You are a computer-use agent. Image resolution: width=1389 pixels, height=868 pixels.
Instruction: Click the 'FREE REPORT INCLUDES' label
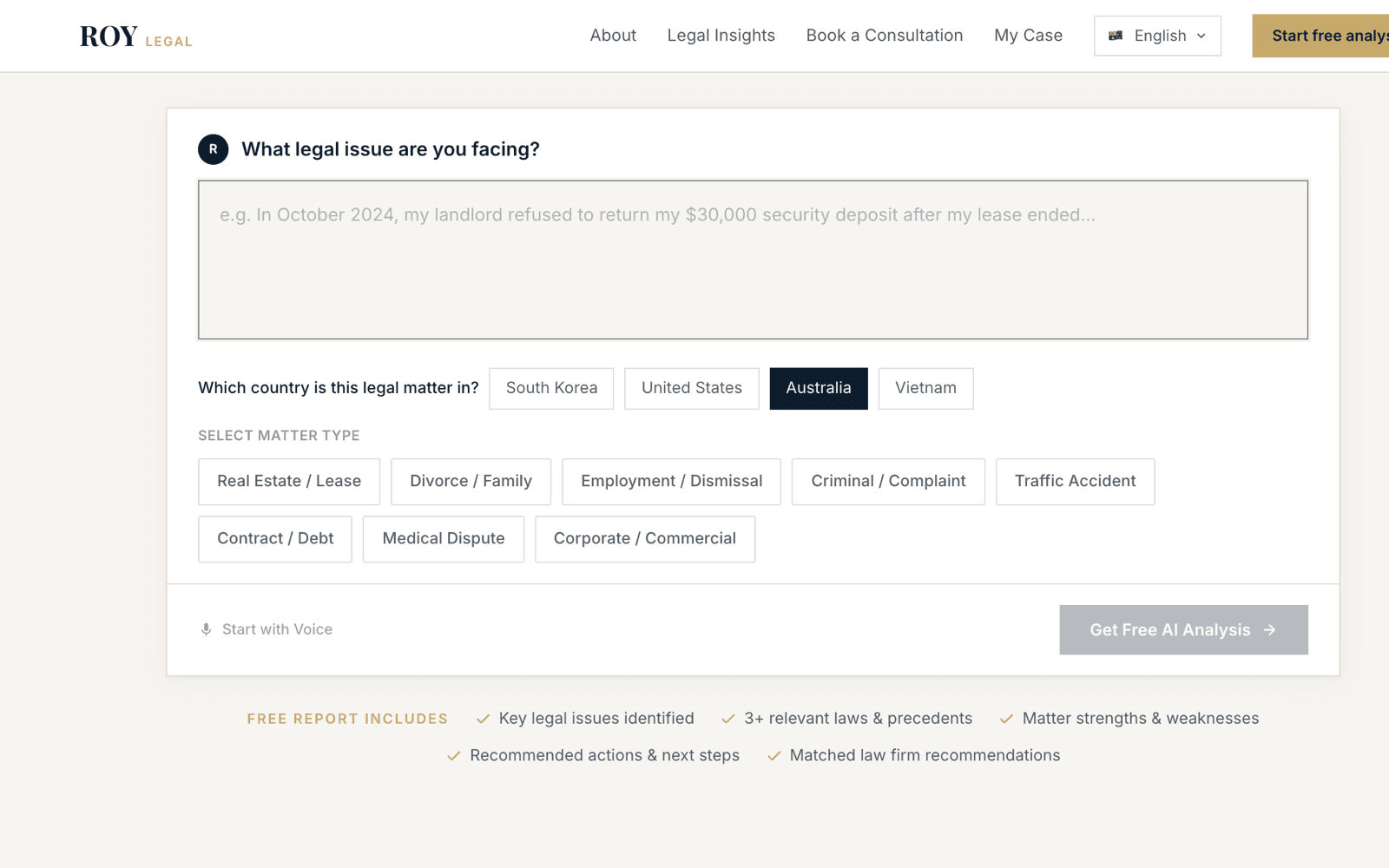[x=347, y=719]
